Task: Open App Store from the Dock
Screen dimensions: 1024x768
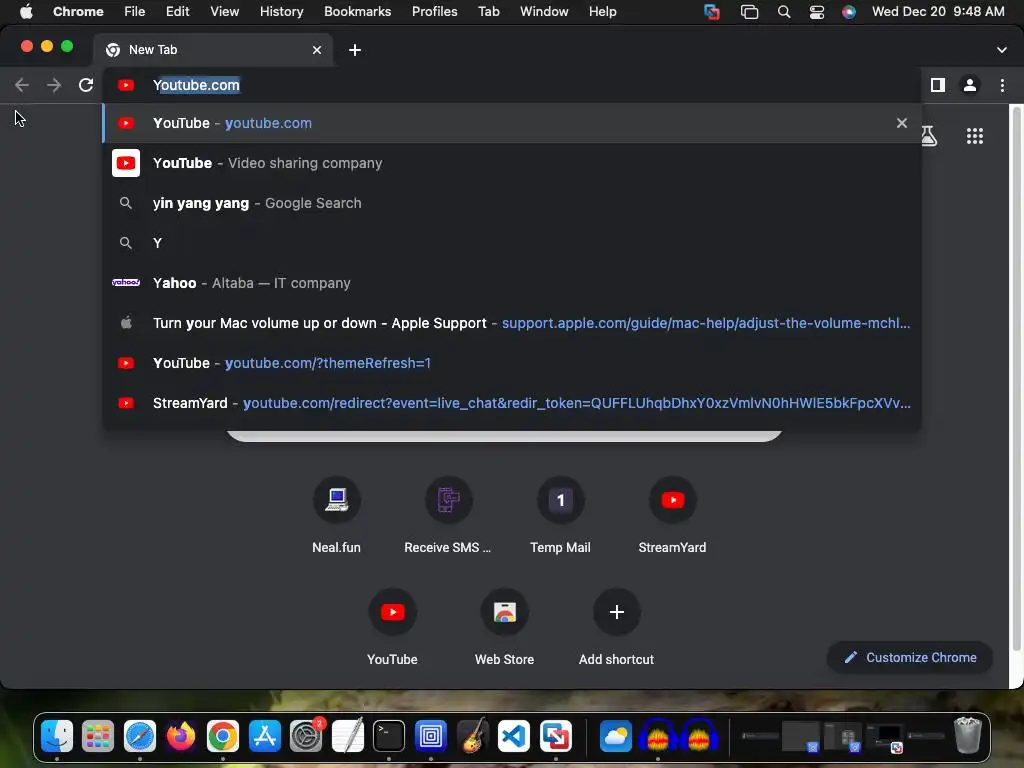Action: point(264,737)
